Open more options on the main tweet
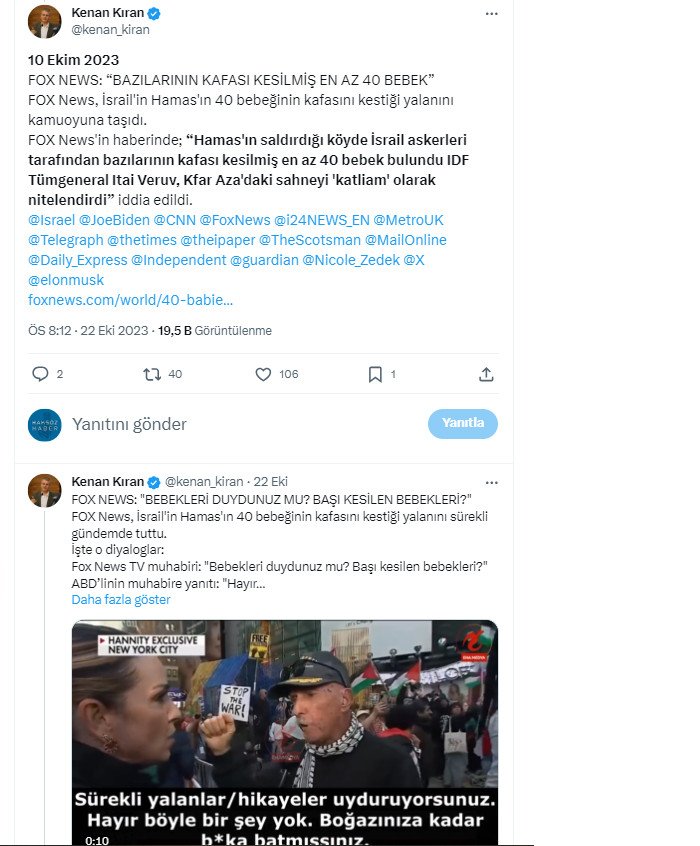Screen dimensions: 700x846 491,14
